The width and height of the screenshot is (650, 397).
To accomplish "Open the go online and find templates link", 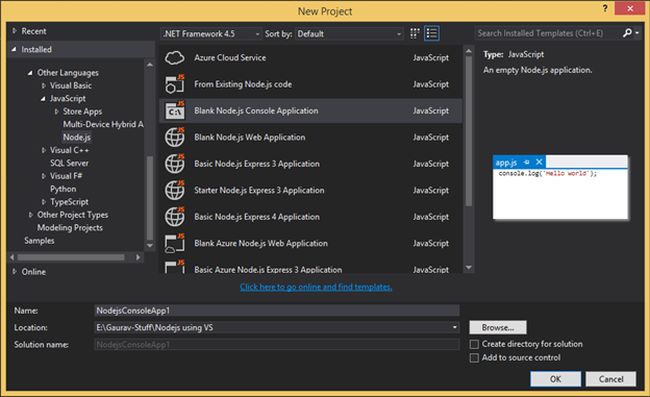I will click(x=316, y=287).
